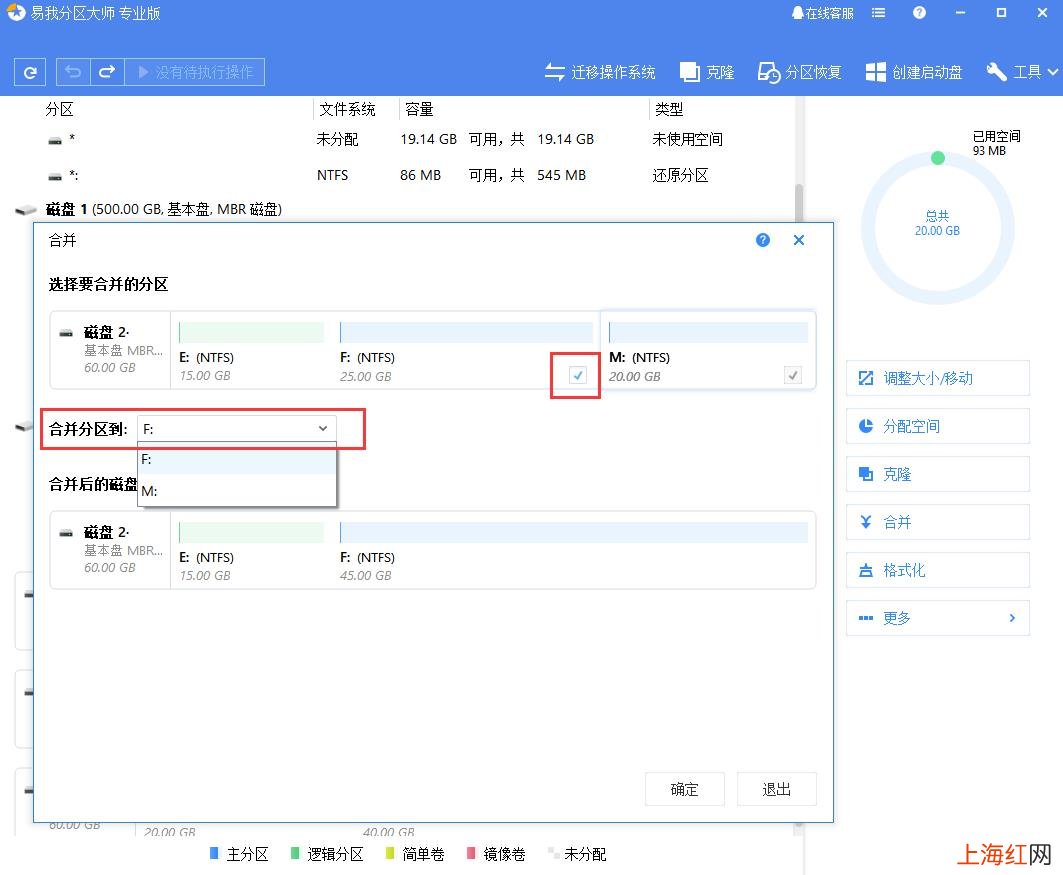The height and width of the screenshot is (875, 1063).
Task: Open 分区恢复 in the top toolbar
Action: [x=799, y=72]
